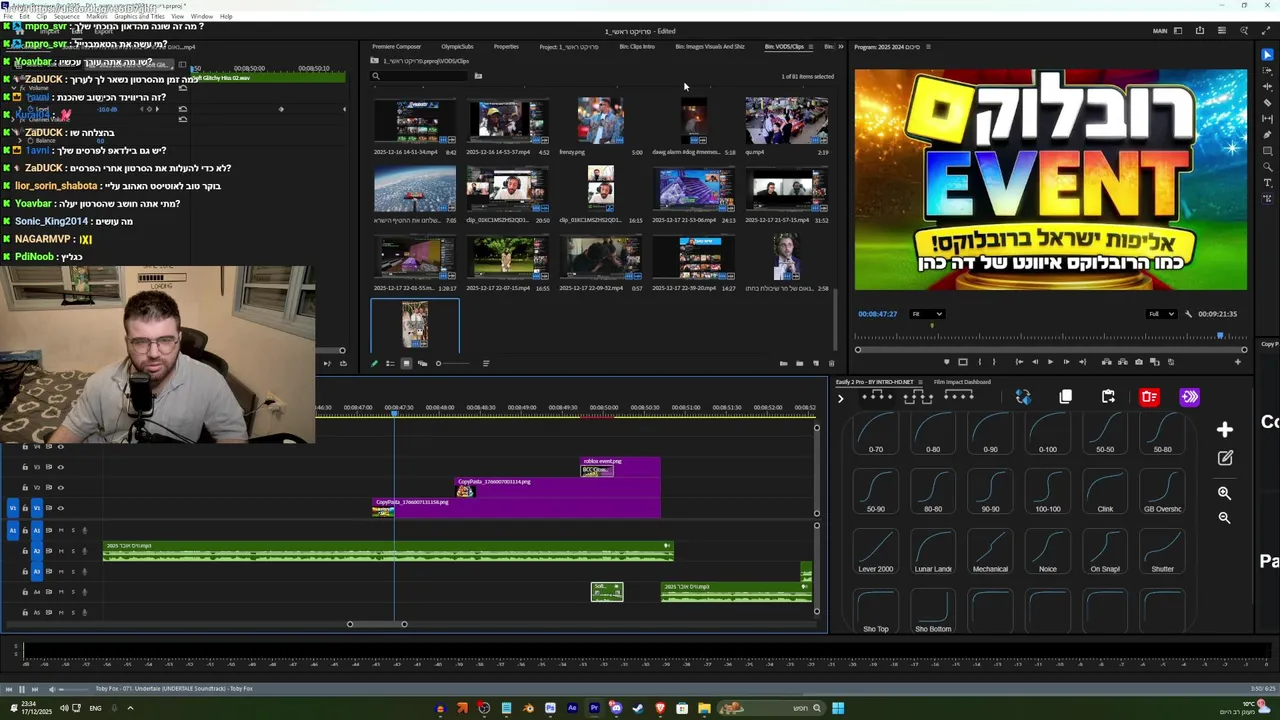Click the red Easify panel icon
Screen dimensions: 1280x720
(1149, 397)
